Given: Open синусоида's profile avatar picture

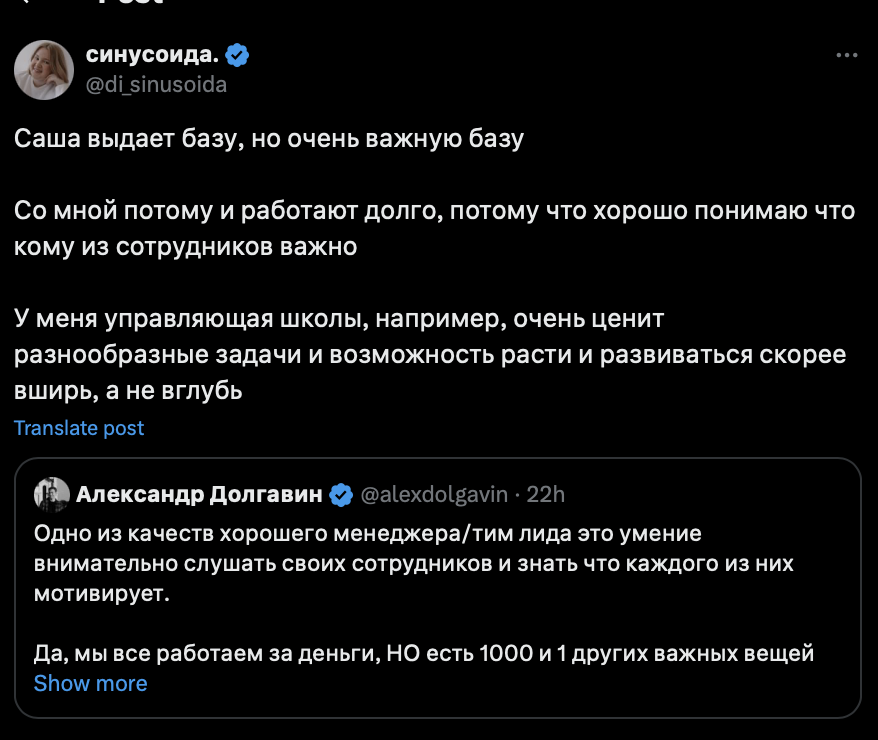Looking at the screenshot, I should (42, 70).
